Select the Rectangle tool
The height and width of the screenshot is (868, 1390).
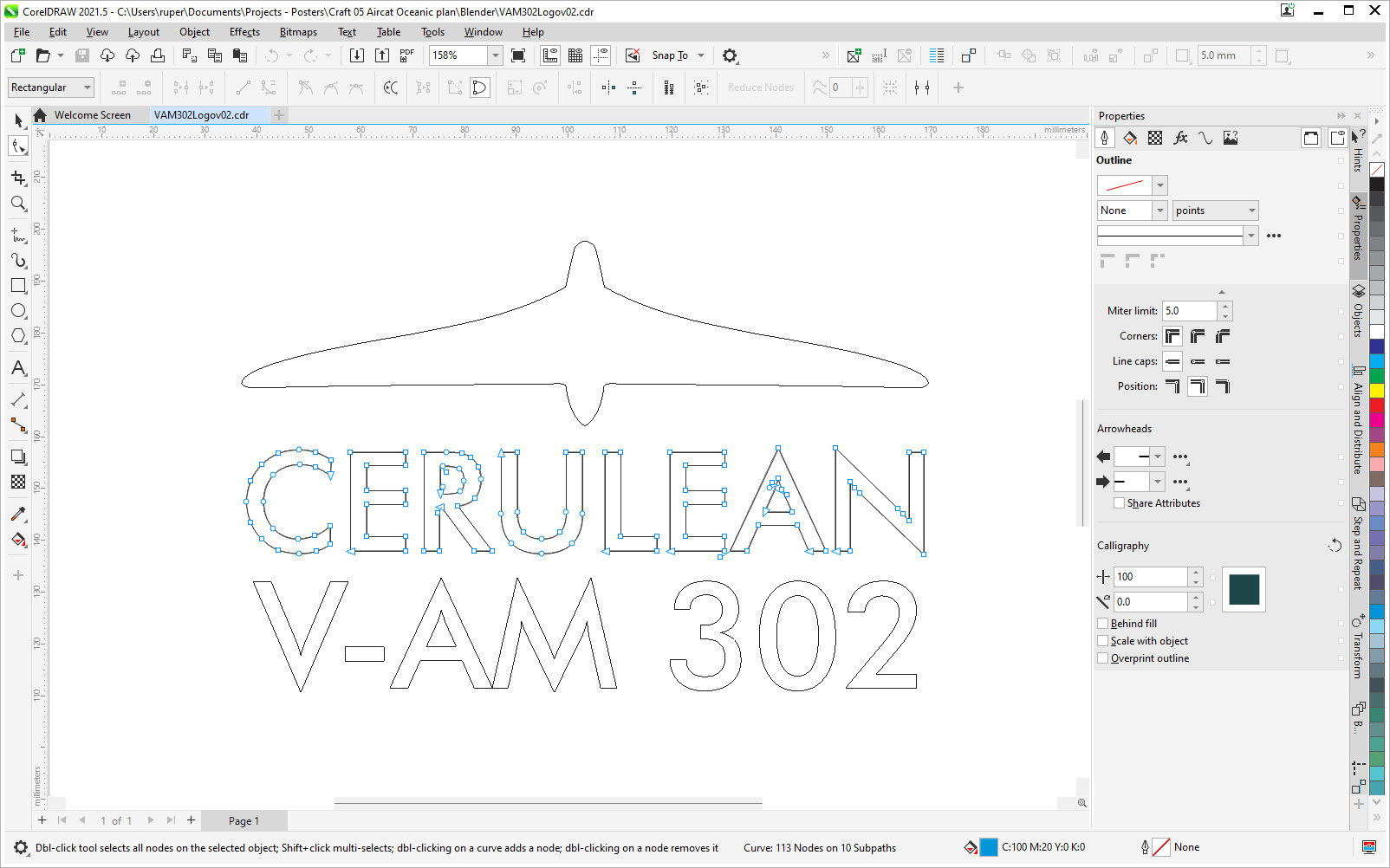coord(18,285)
